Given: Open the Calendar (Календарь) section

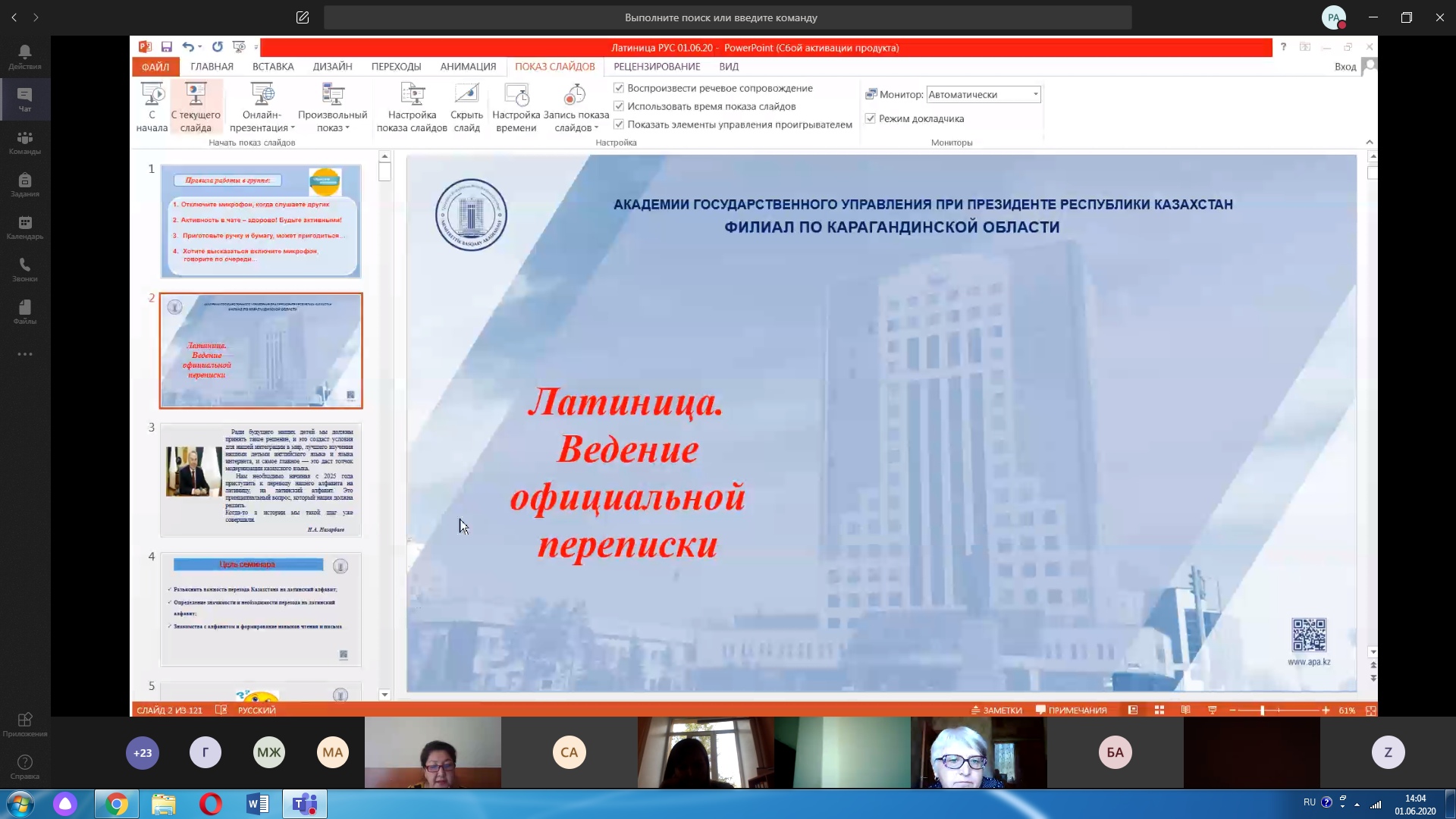Looking at the screenshot, I should pyautogui.click(x=25, y=227).
